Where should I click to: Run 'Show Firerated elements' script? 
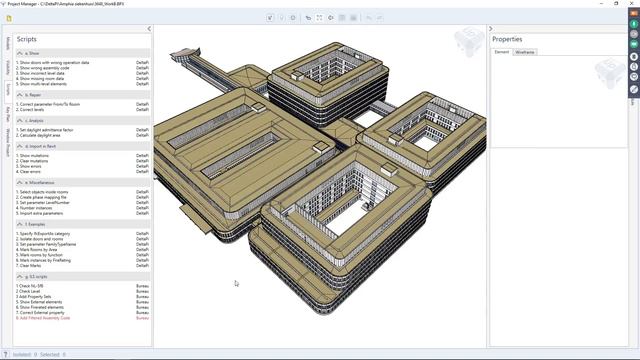pos(40,307)
